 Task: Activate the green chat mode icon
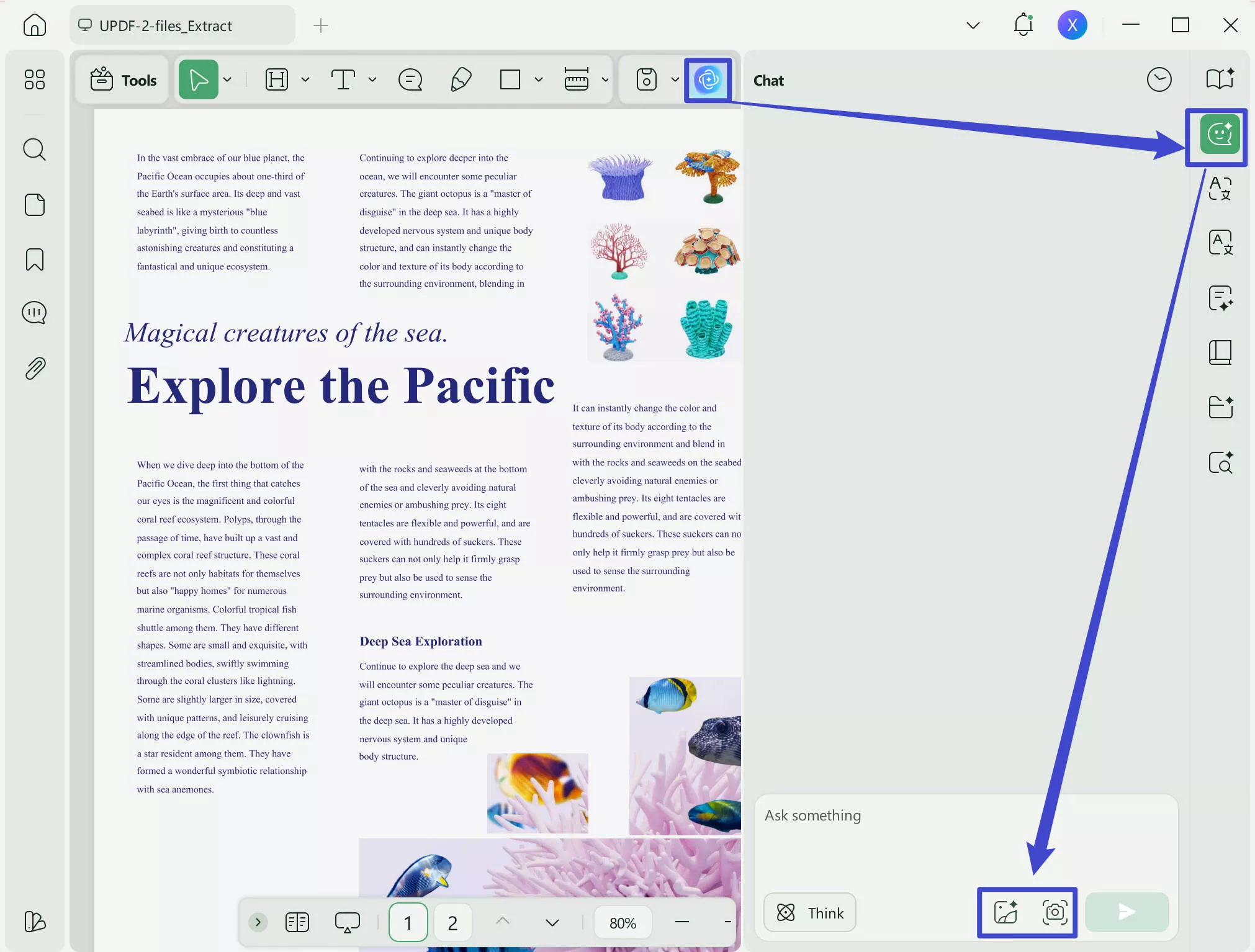click(1219, 134)
